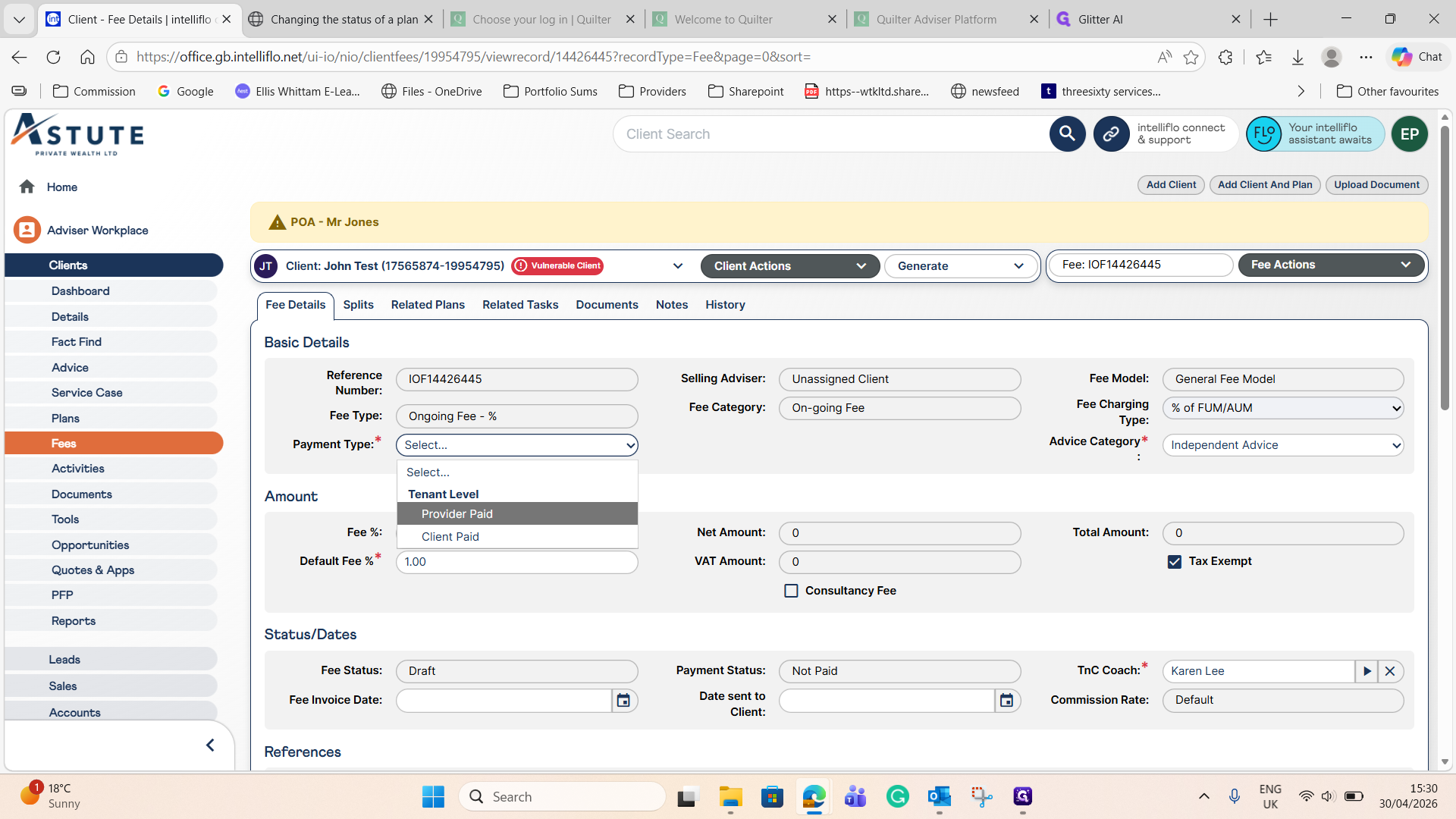Open browser home page icon

click(87, 57)
